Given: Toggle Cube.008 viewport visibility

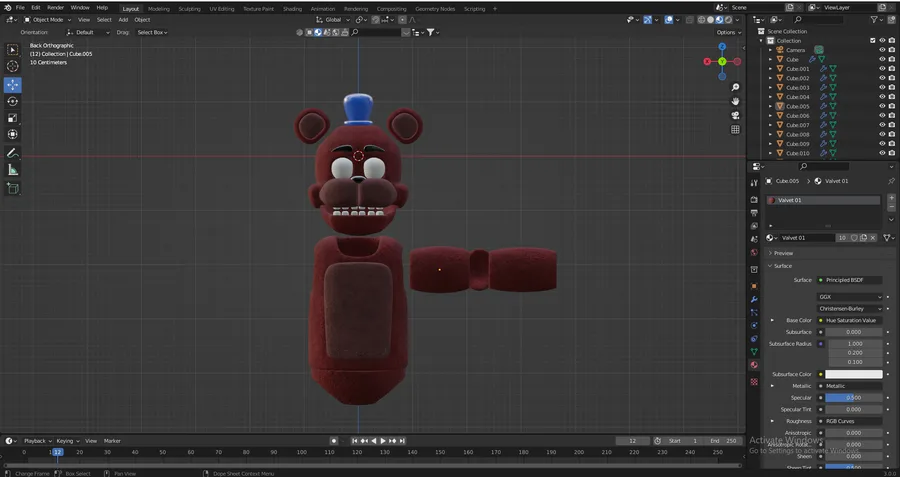Looking at the screenshot, I should tap(882, 134).
